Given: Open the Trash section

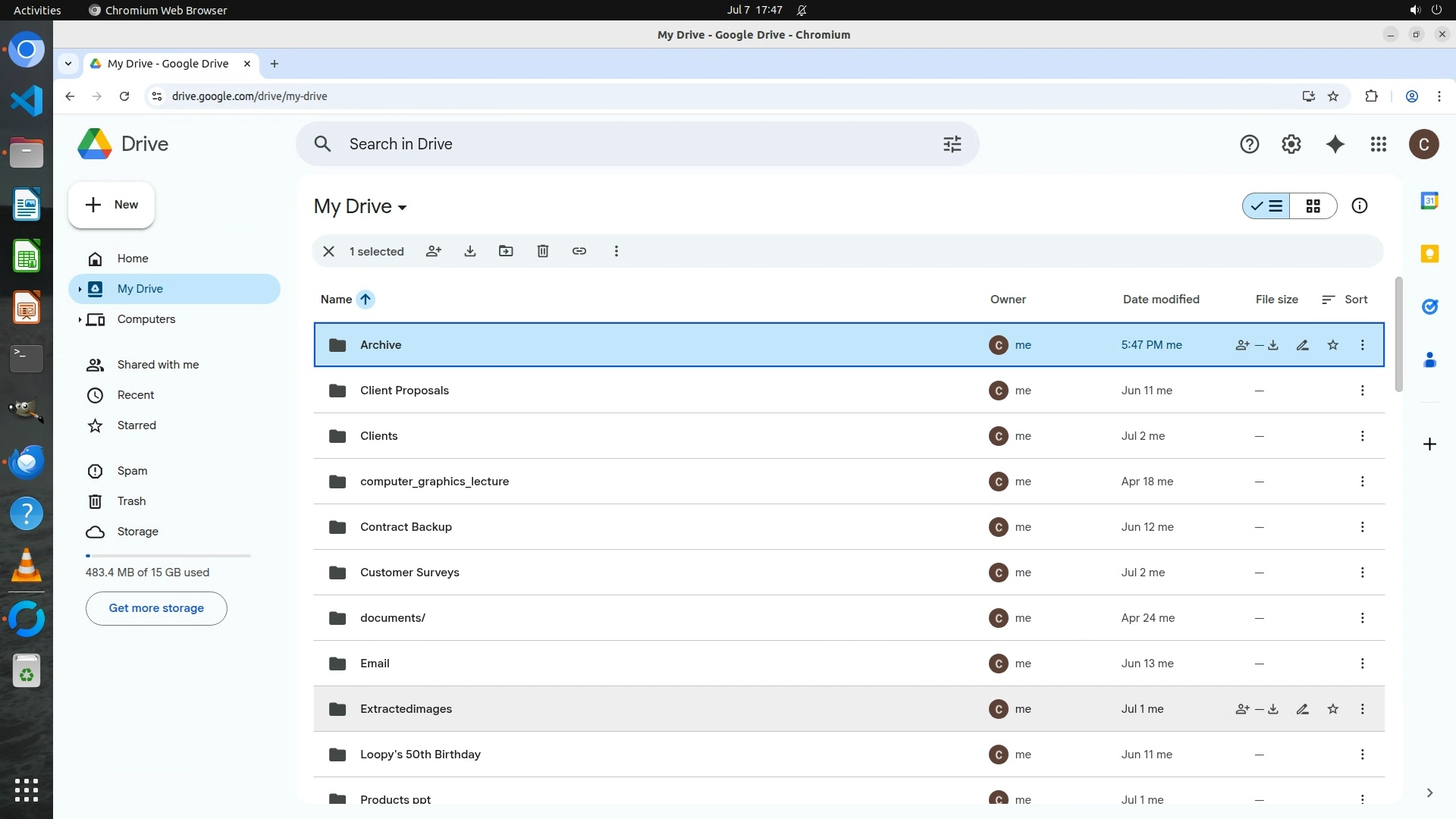Looking at the screenshot, I should coord(131,501).
